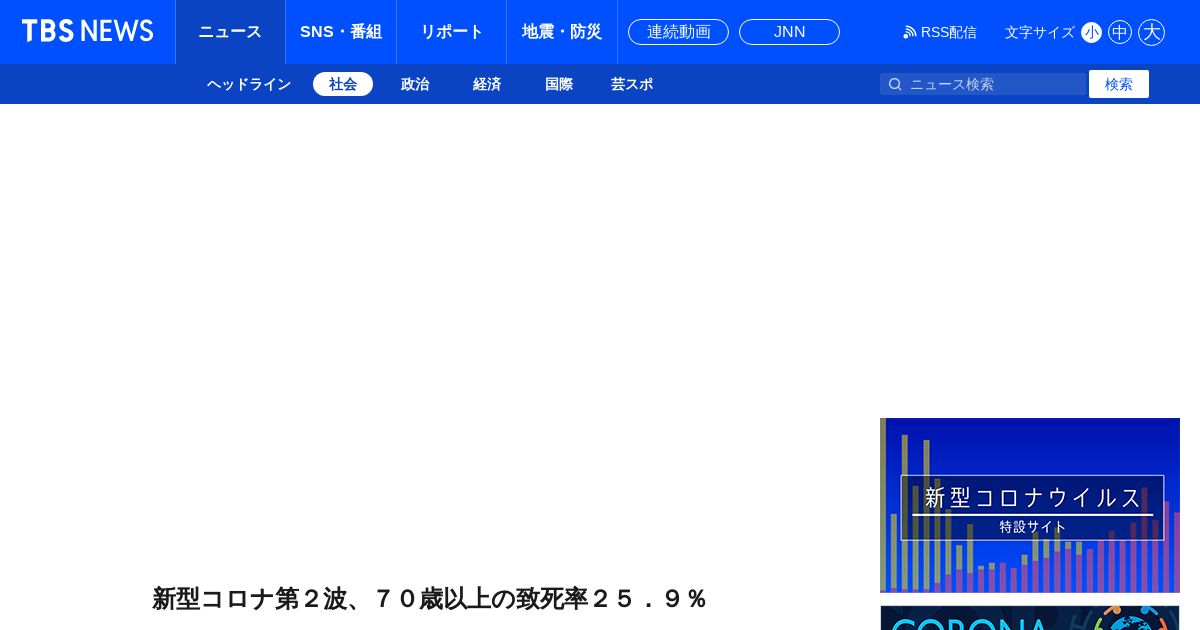Click the 連続動画 pill button

678,32
